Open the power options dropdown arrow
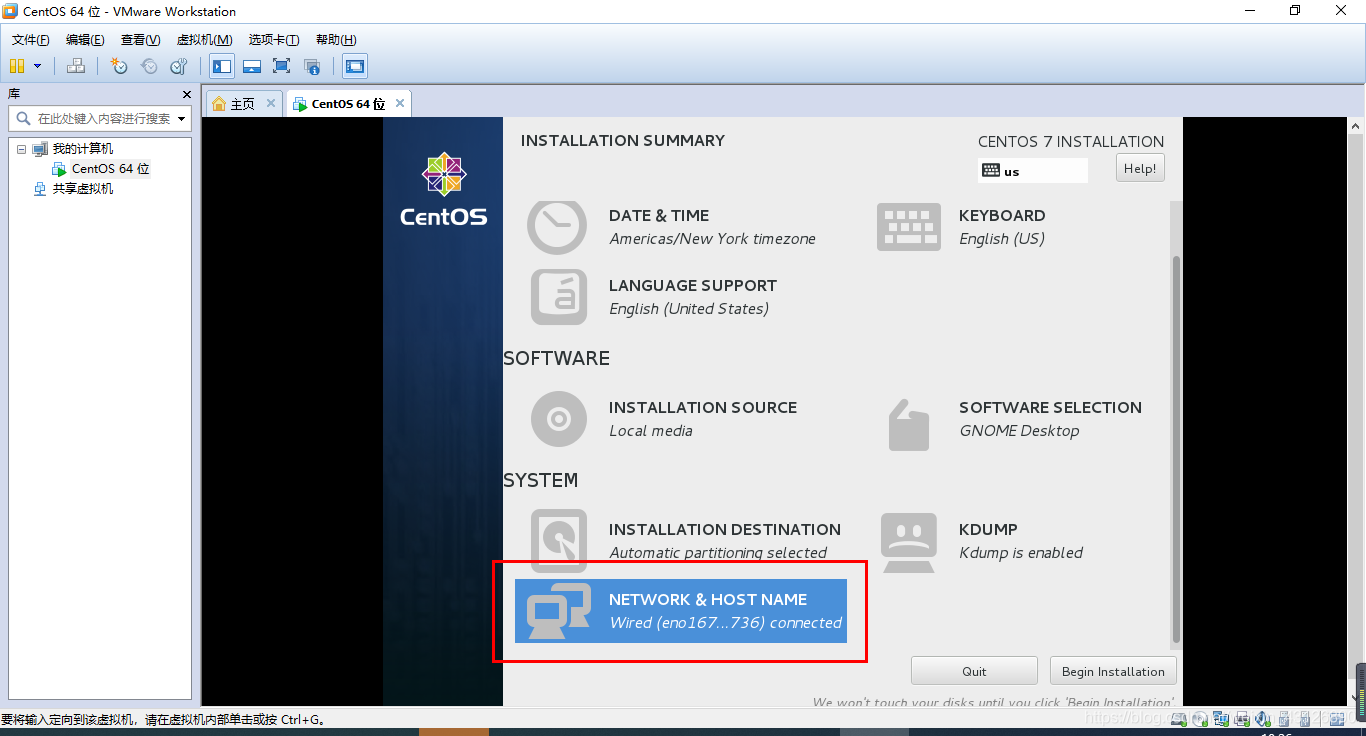 38,66
